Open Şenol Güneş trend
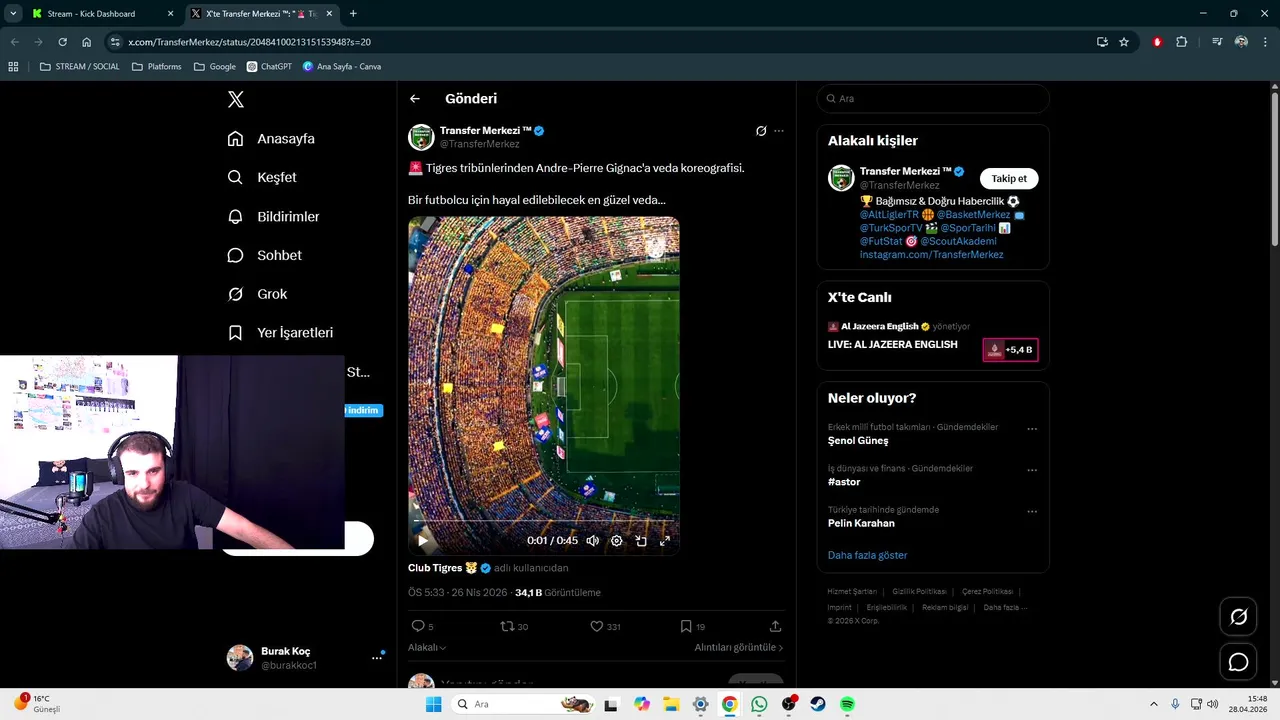 (x=858, y=441)
